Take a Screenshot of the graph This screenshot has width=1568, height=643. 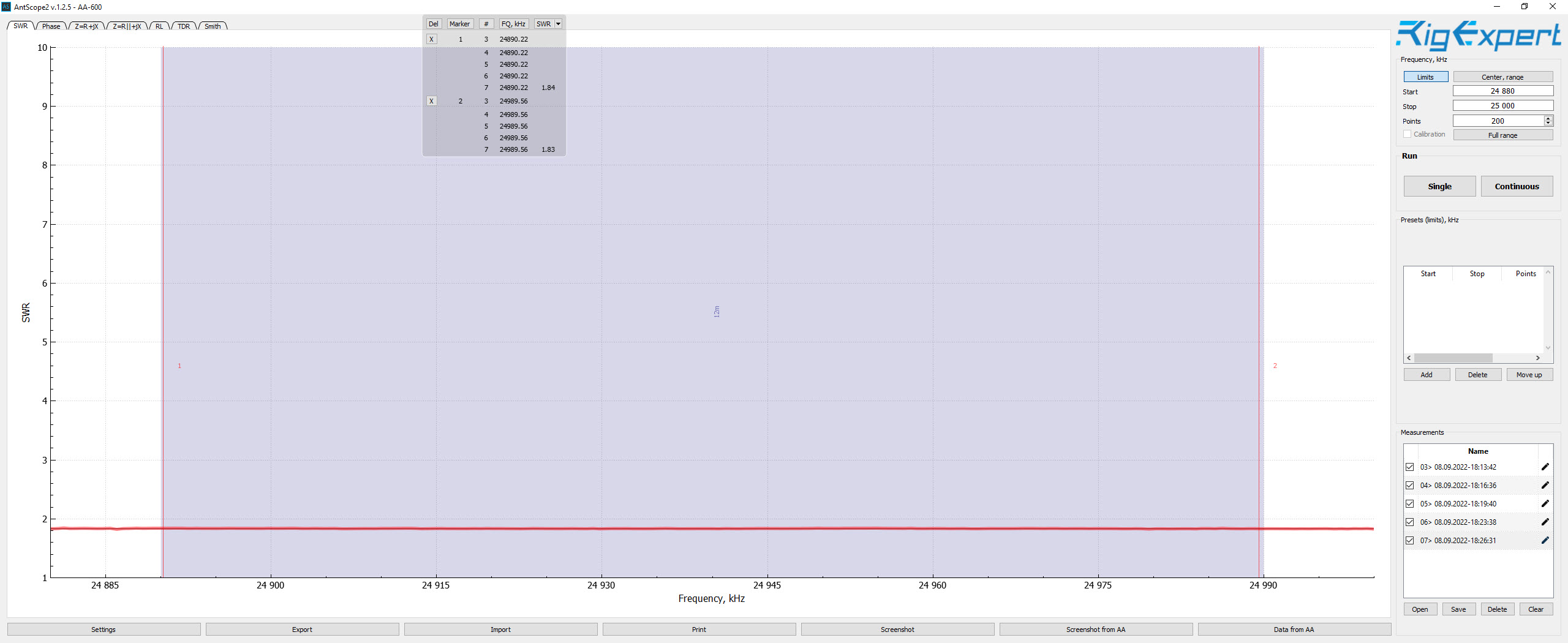(897, 629)
